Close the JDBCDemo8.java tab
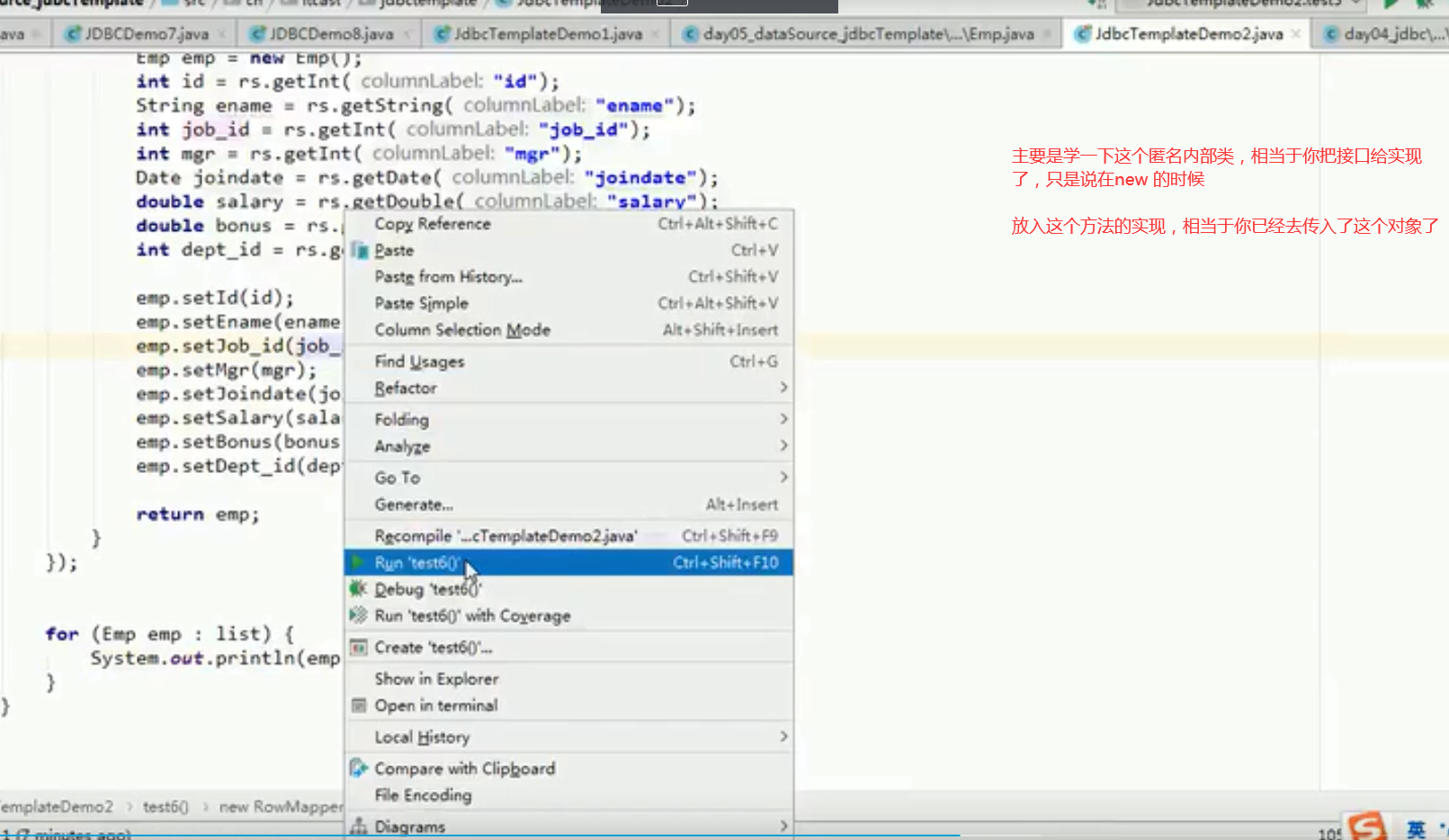 click(407, 34)
